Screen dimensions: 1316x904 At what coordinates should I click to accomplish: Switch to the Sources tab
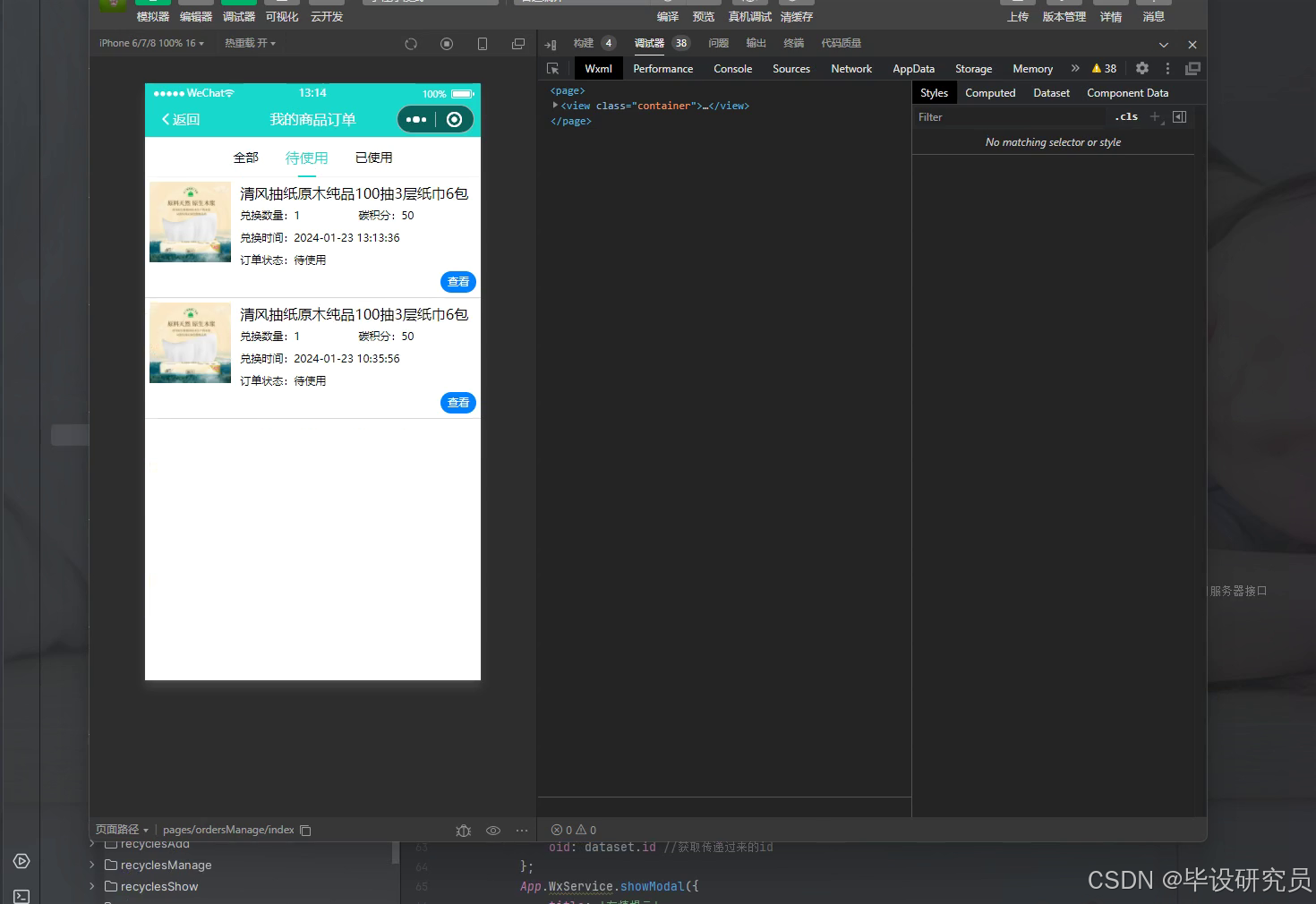[791, 69]
